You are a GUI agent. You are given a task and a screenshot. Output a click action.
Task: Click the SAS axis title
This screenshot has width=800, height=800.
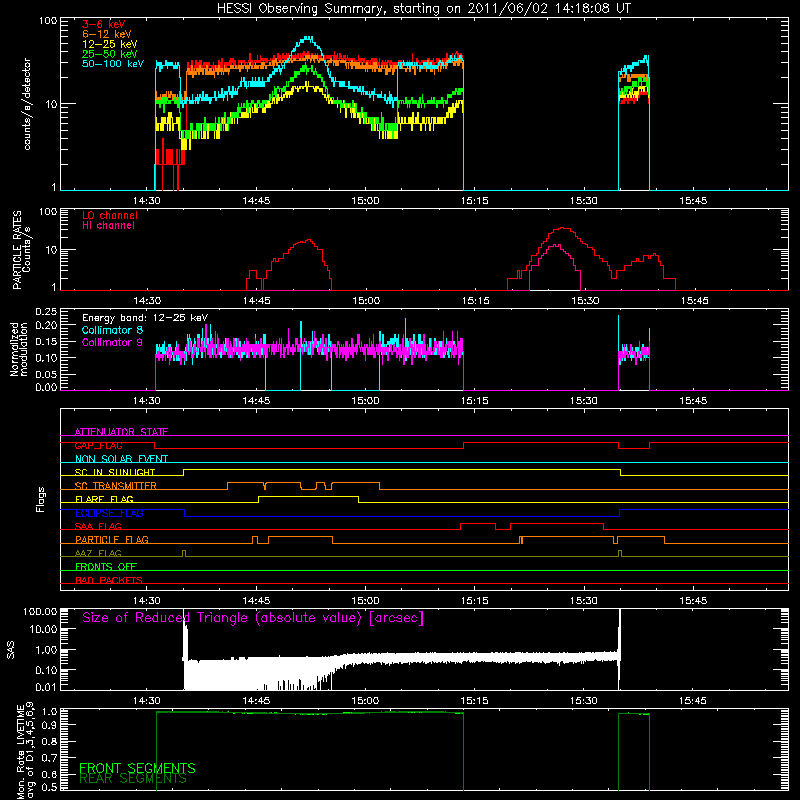click(x=10, y=650)
